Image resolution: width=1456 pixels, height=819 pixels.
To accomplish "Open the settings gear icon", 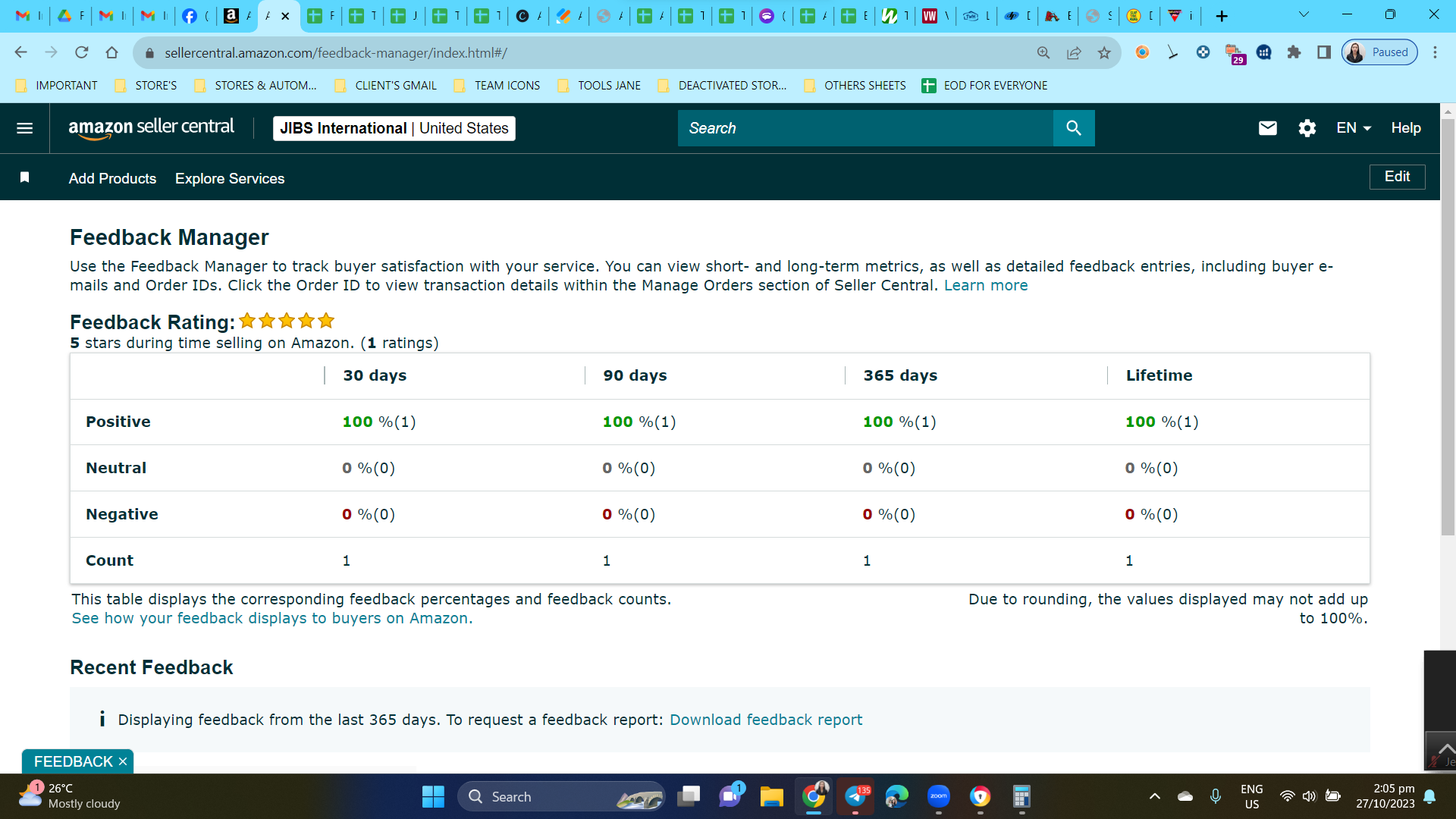I will pyautogui.click(x=1307, y=128).
